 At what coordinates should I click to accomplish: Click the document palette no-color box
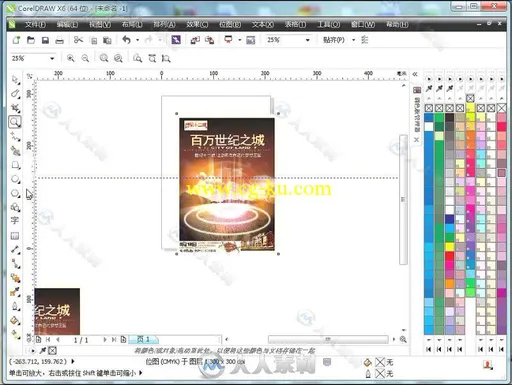pos(52,351)
